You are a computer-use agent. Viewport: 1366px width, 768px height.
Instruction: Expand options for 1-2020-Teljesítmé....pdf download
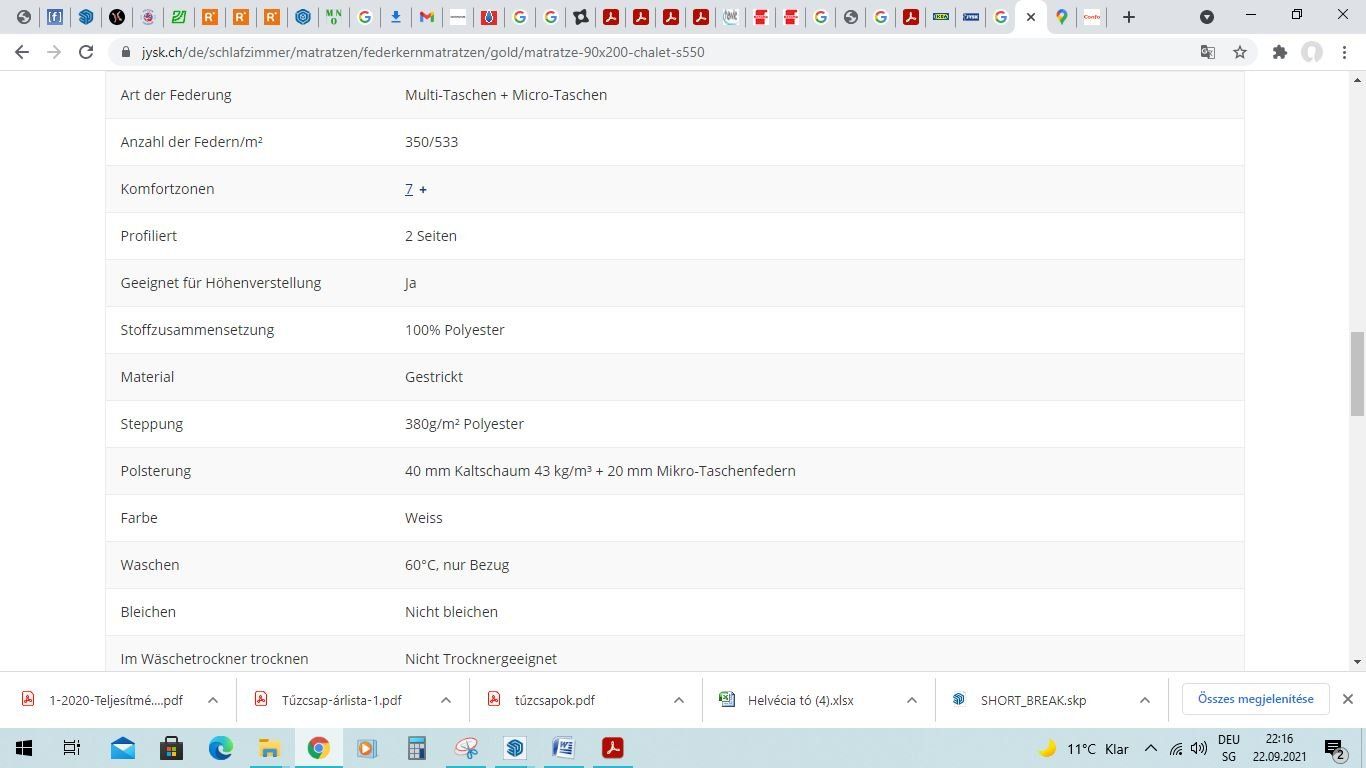click(213, 700)
